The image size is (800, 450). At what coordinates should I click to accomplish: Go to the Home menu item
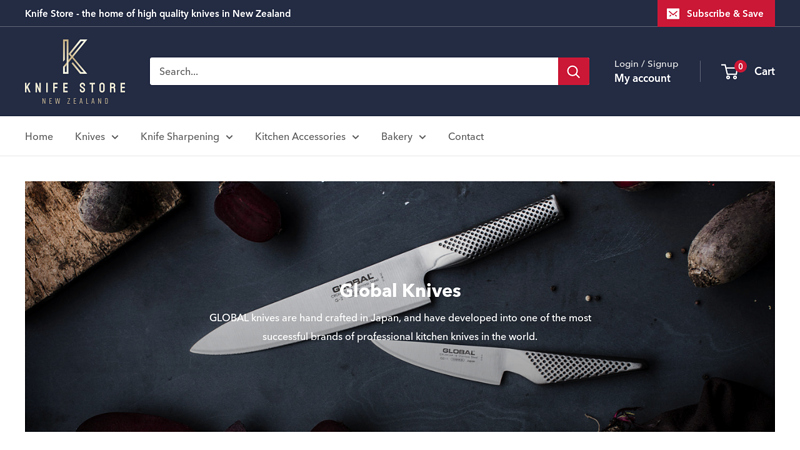(x=39, y=137)
